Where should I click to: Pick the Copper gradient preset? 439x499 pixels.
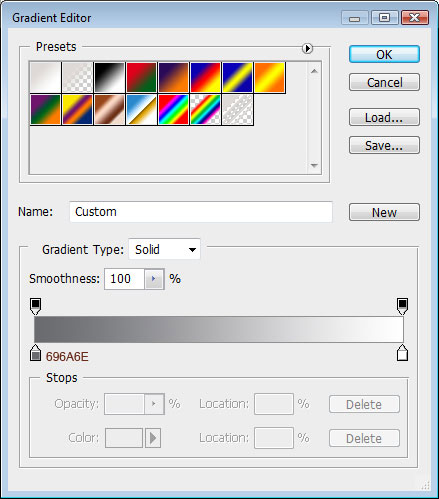point(109,109)
